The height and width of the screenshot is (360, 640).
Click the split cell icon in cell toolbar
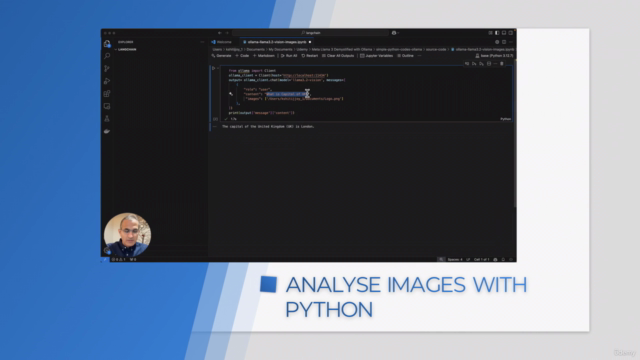pos(489,64)
